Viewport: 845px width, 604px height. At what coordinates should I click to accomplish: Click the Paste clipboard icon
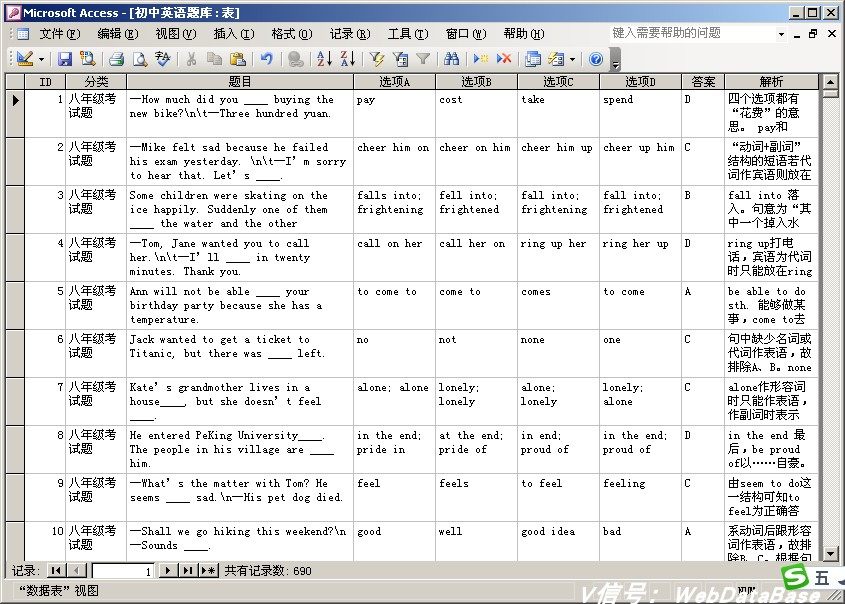tap(238, 59)
